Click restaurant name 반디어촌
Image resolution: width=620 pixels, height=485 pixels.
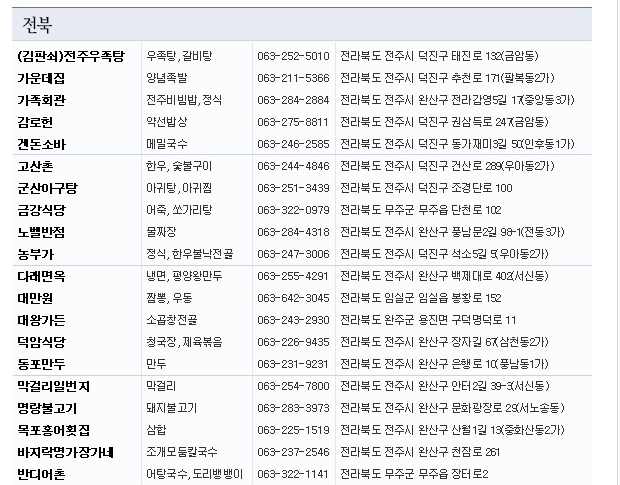pos(41,474)
